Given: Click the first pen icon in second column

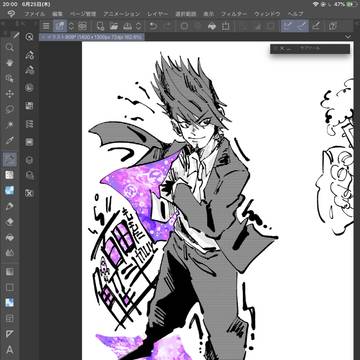Looking at the screenshot, I should 29,55.
